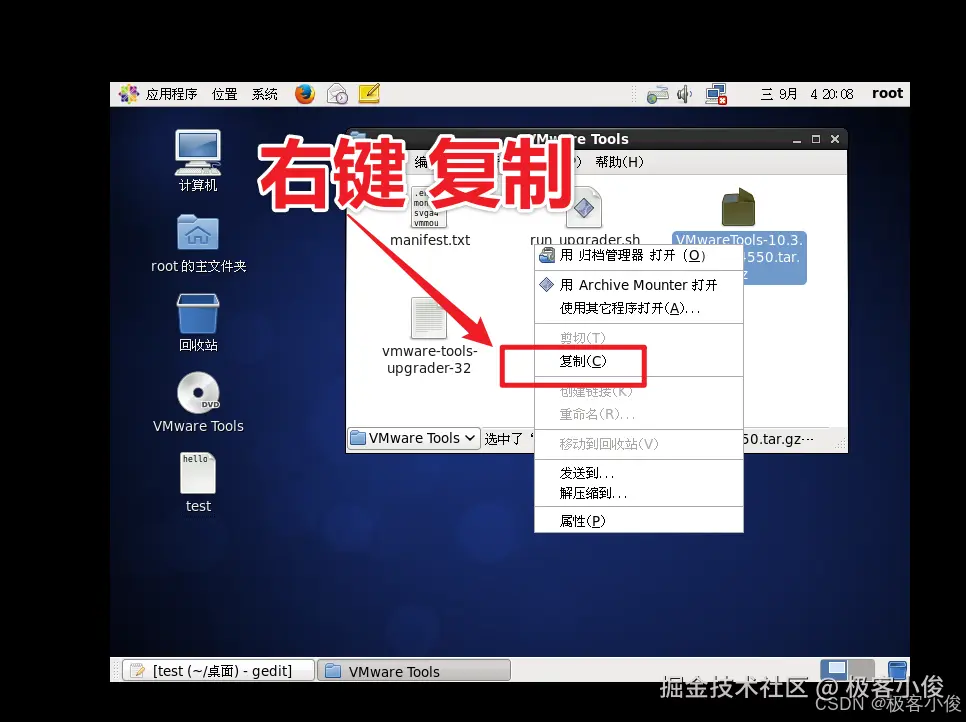Choose 用 Archive Mounter 打开
This screenshot has height=722, width=966.
coord(638,285)
